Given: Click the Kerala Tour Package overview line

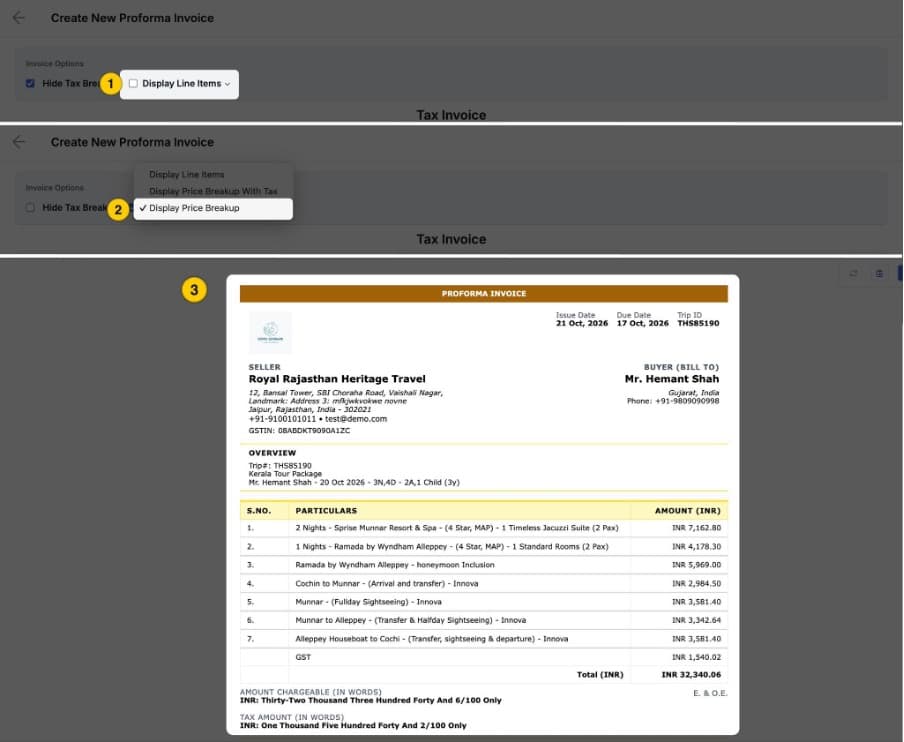Looking at the screenshot, I should (x=285, y=474).
